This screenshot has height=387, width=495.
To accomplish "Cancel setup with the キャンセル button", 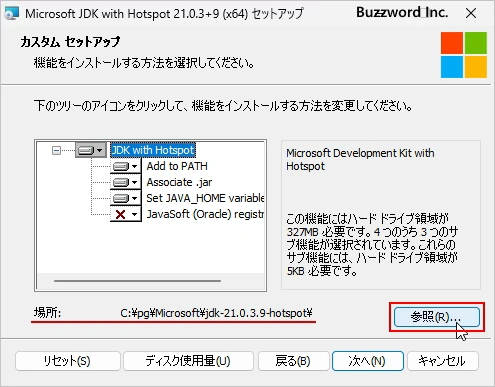I will tap(443, 361).
